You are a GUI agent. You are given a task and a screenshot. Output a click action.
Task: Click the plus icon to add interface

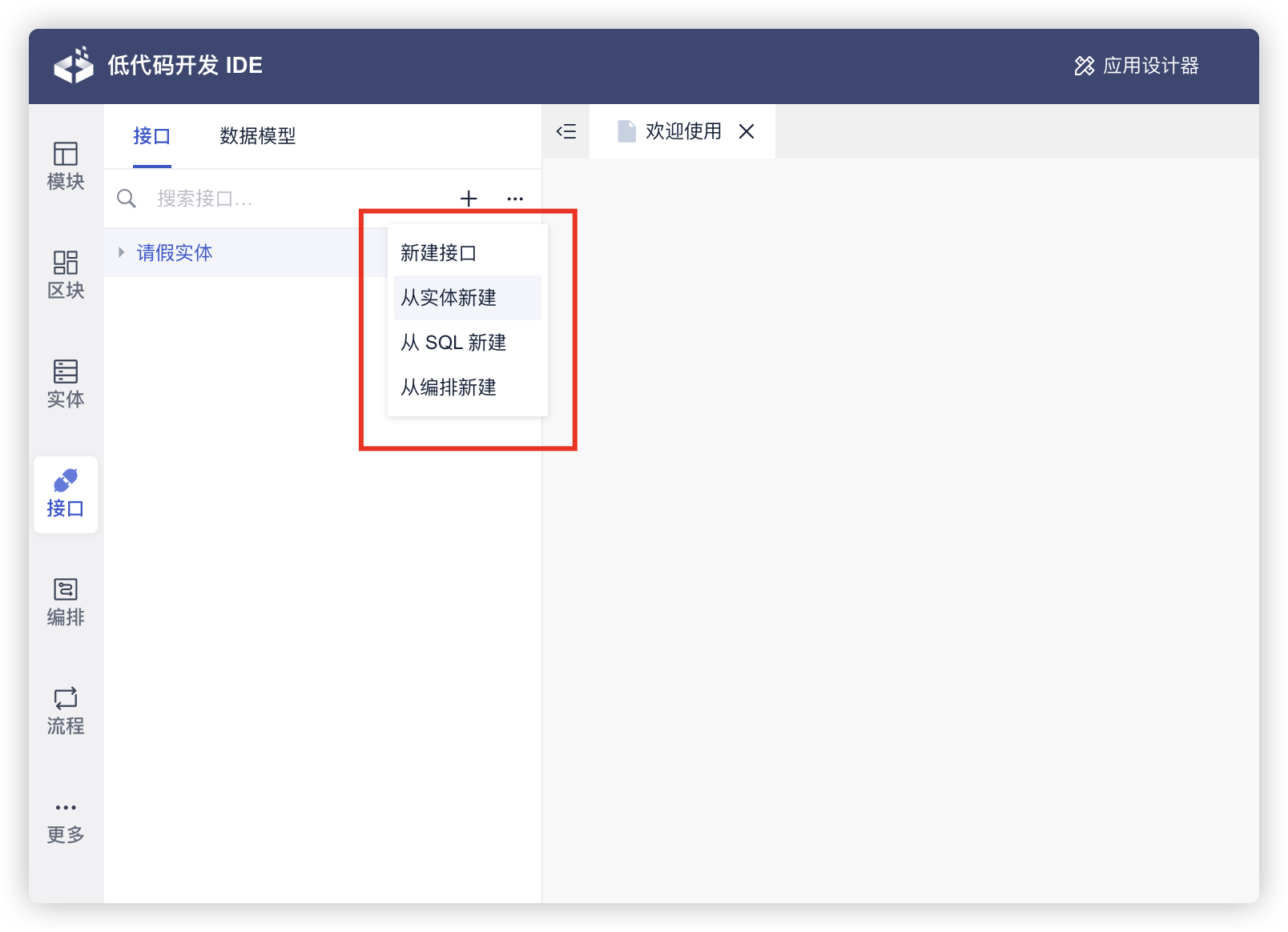click(469, 199)
